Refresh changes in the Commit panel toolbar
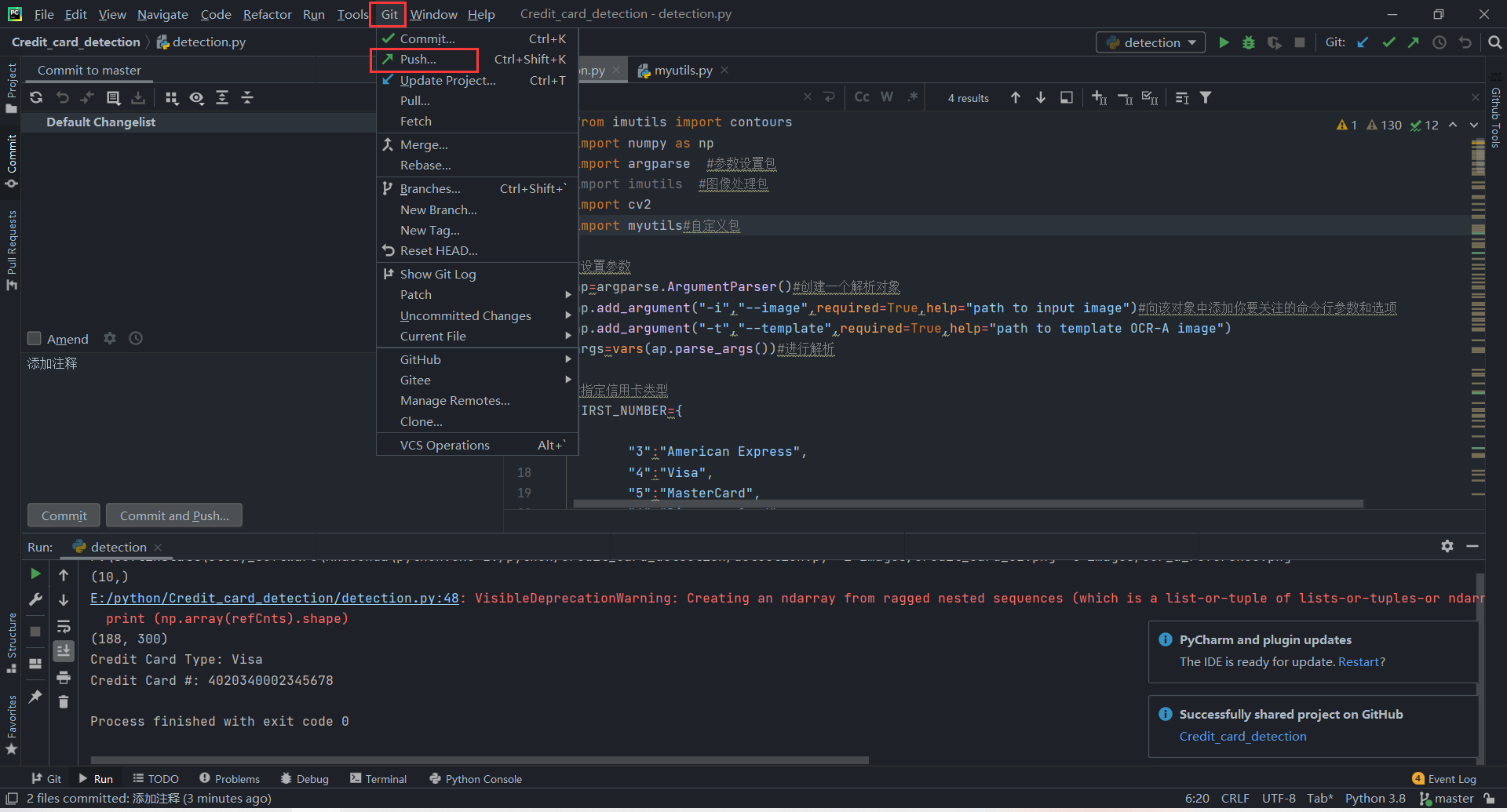This screenshot has height=812, width=1507. click(x=36, y=97)
